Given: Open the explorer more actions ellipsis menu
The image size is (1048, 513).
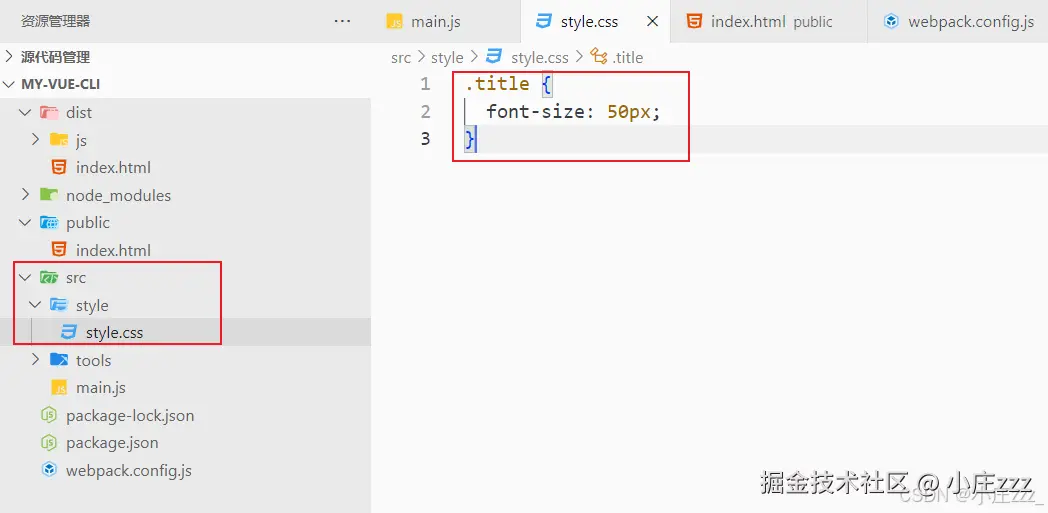Looking at the screenshot, I should click(x=342, y=21).
